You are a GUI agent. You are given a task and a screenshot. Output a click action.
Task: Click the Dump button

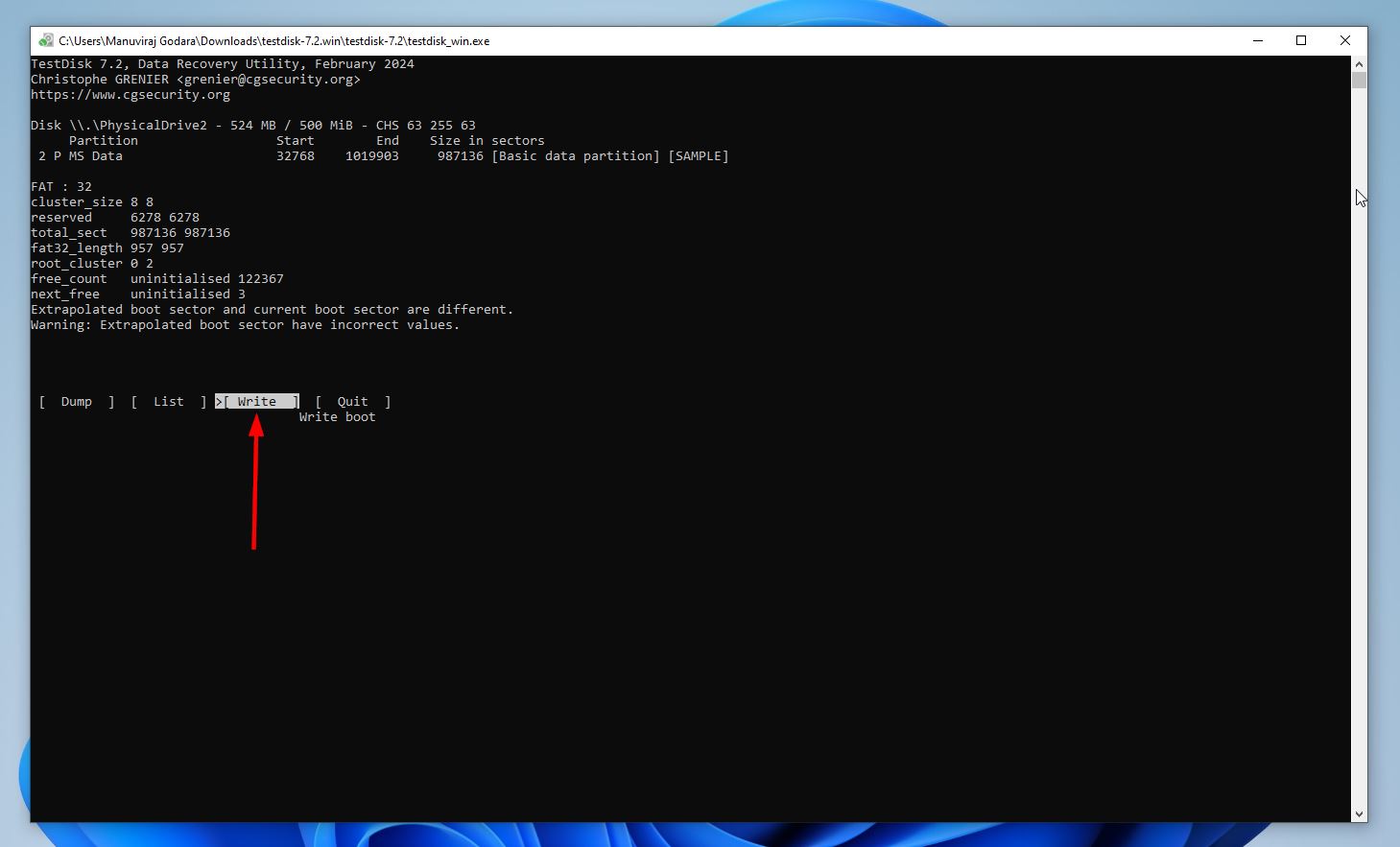tap(76, 401)
